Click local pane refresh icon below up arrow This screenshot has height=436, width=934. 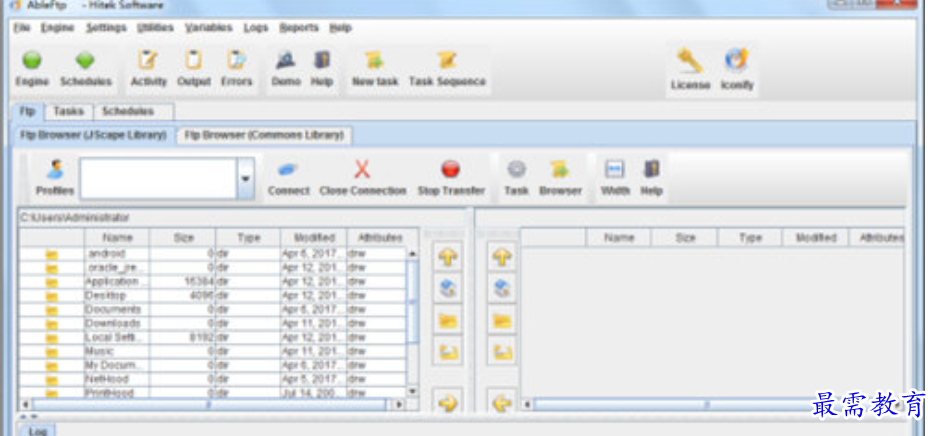[448, 289]
